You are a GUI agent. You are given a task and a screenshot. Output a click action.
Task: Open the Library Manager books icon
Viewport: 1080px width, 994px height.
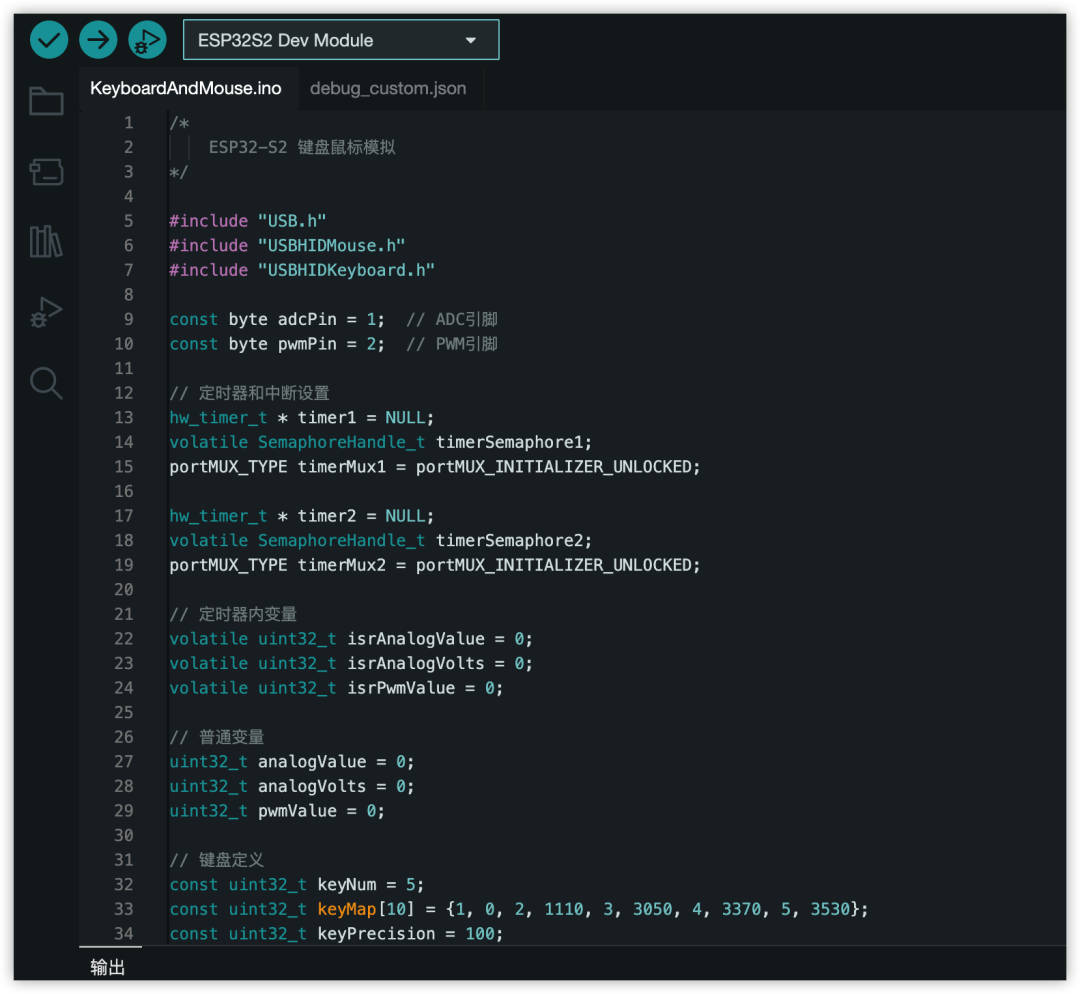(46, 242)
